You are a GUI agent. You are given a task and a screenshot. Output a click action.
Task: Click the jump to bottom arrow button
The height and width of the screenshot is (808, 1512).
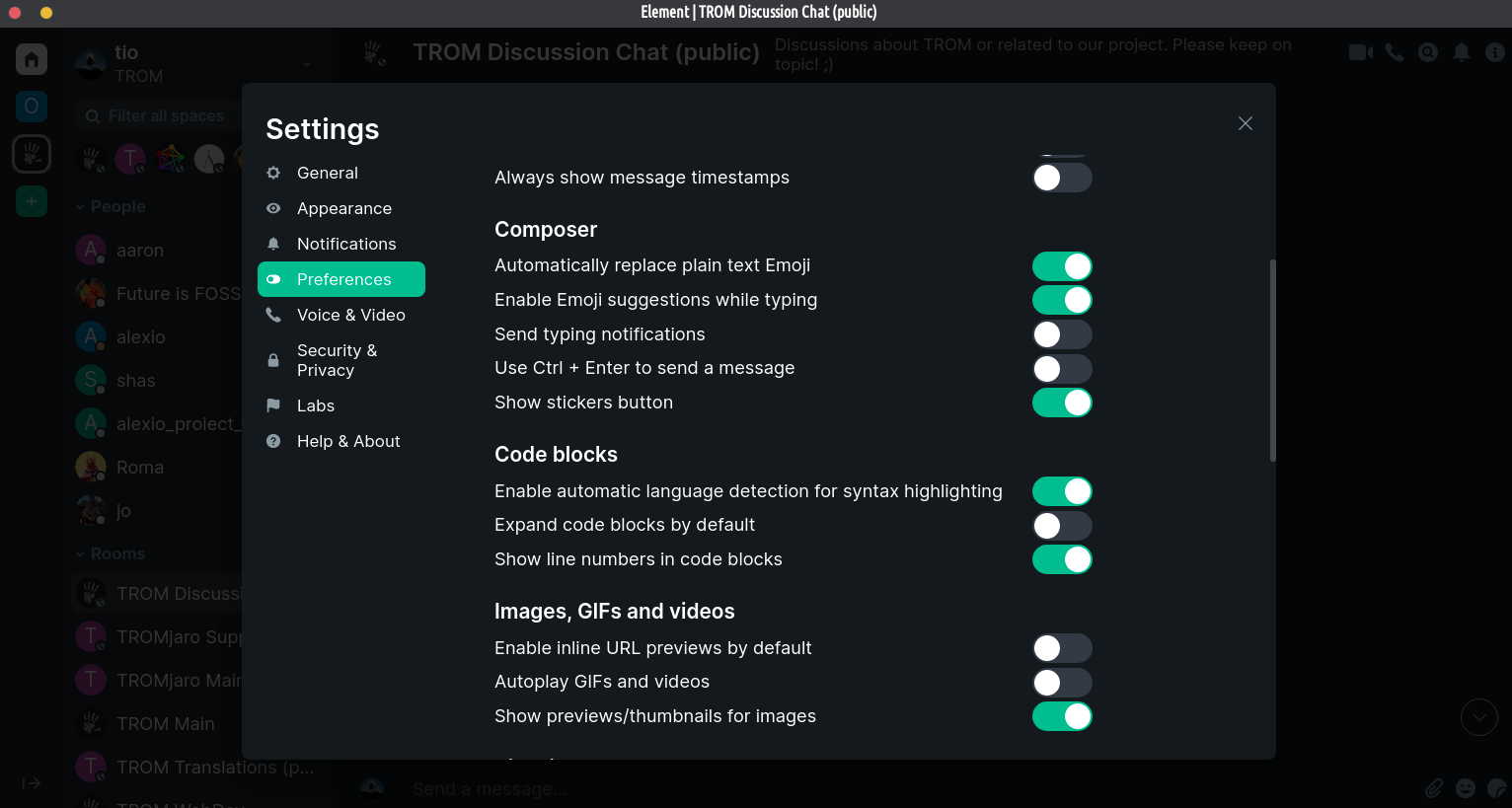point(1479,717)
